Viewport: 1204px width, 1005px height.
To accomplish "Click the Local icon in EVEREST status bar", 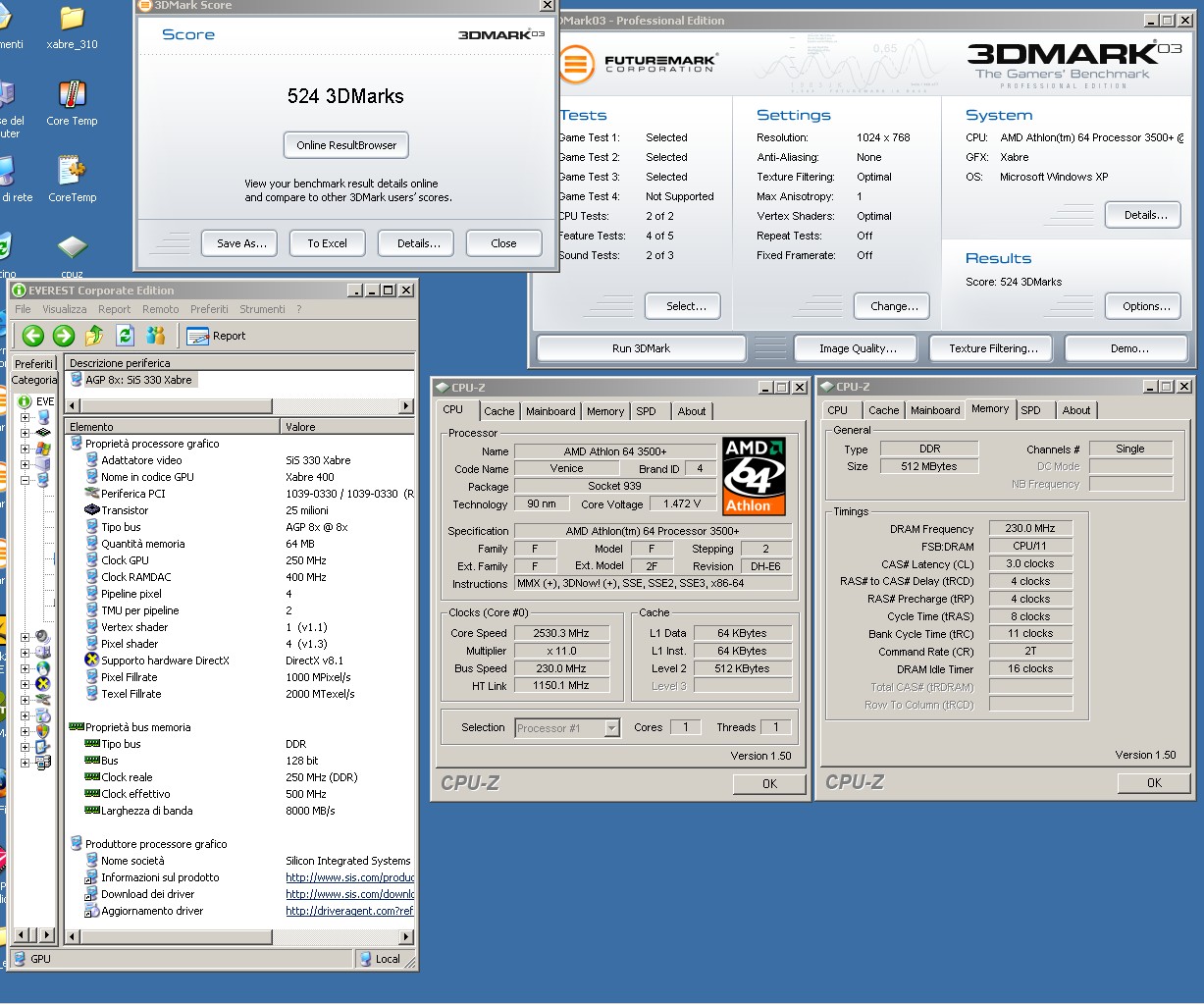I will tap(366, 959).
